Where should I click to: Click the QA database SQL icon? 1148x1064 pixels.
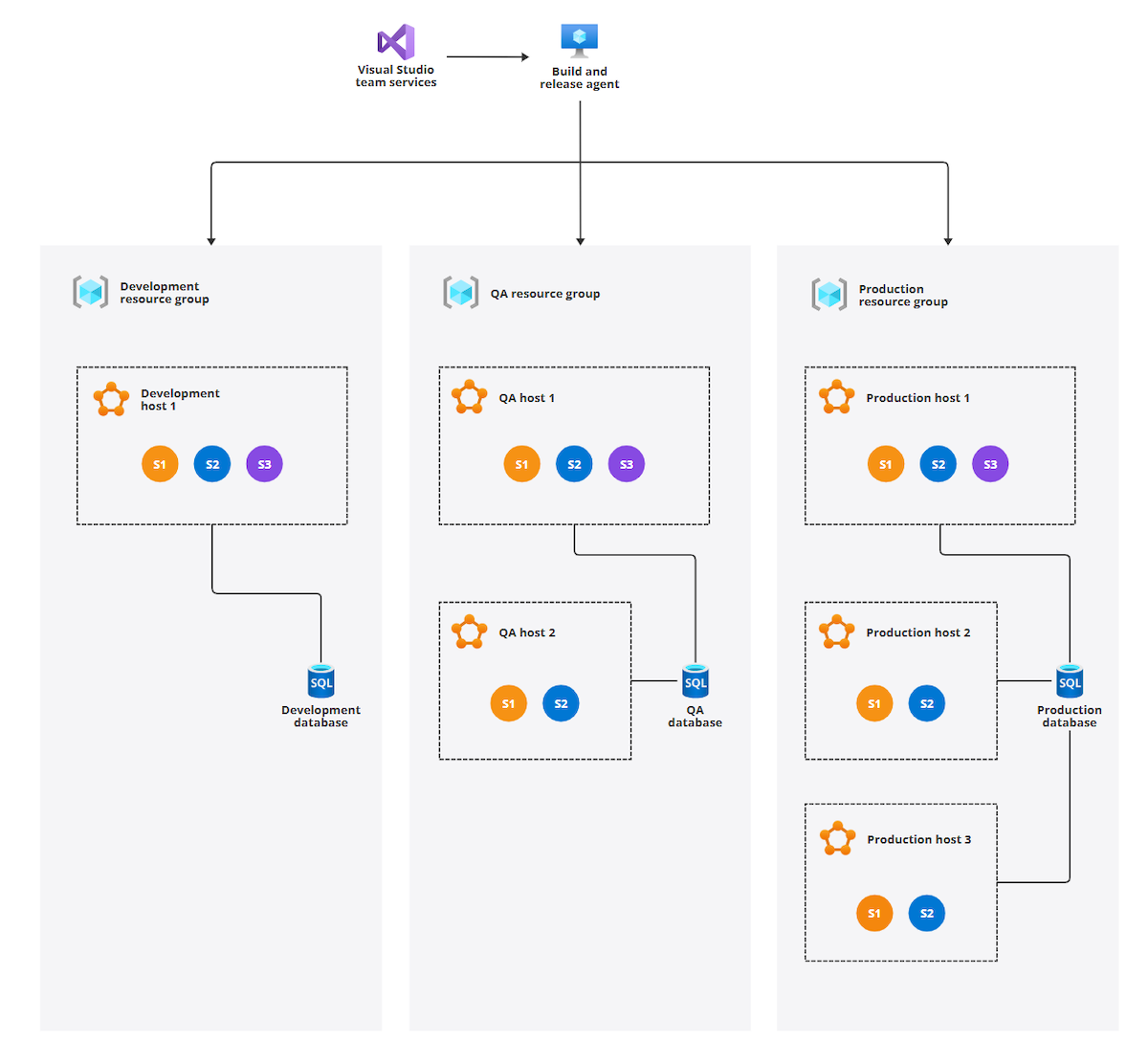point(695,681)
